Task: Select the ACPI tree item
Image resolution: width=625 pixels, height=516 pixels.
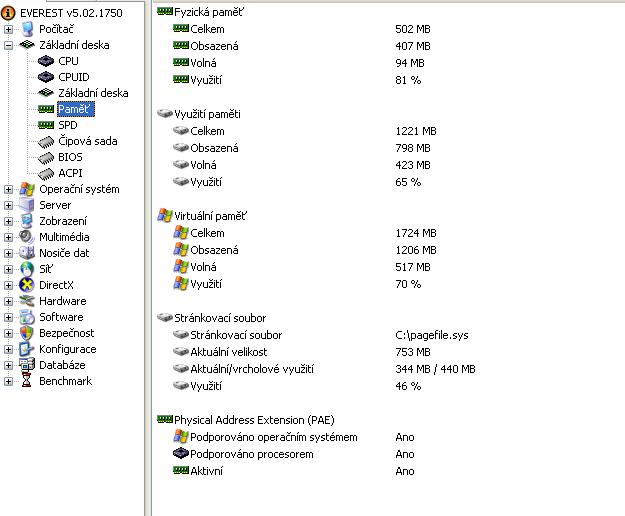Action: [x=70, y=173]
